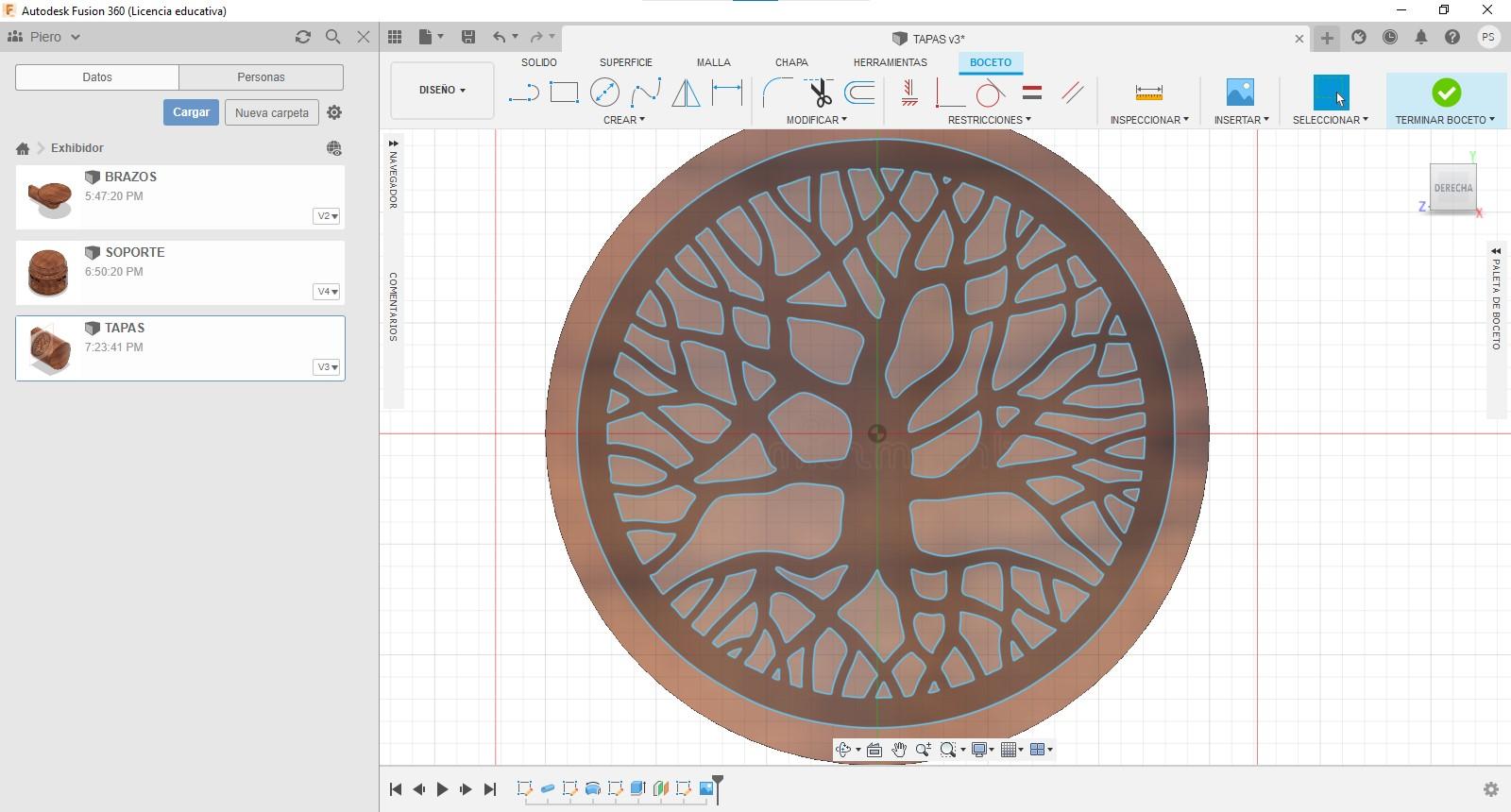Screen dimensions: 1511x812
Task: Expand the SELECCIONAR menu
Action: pos(1331,120)
